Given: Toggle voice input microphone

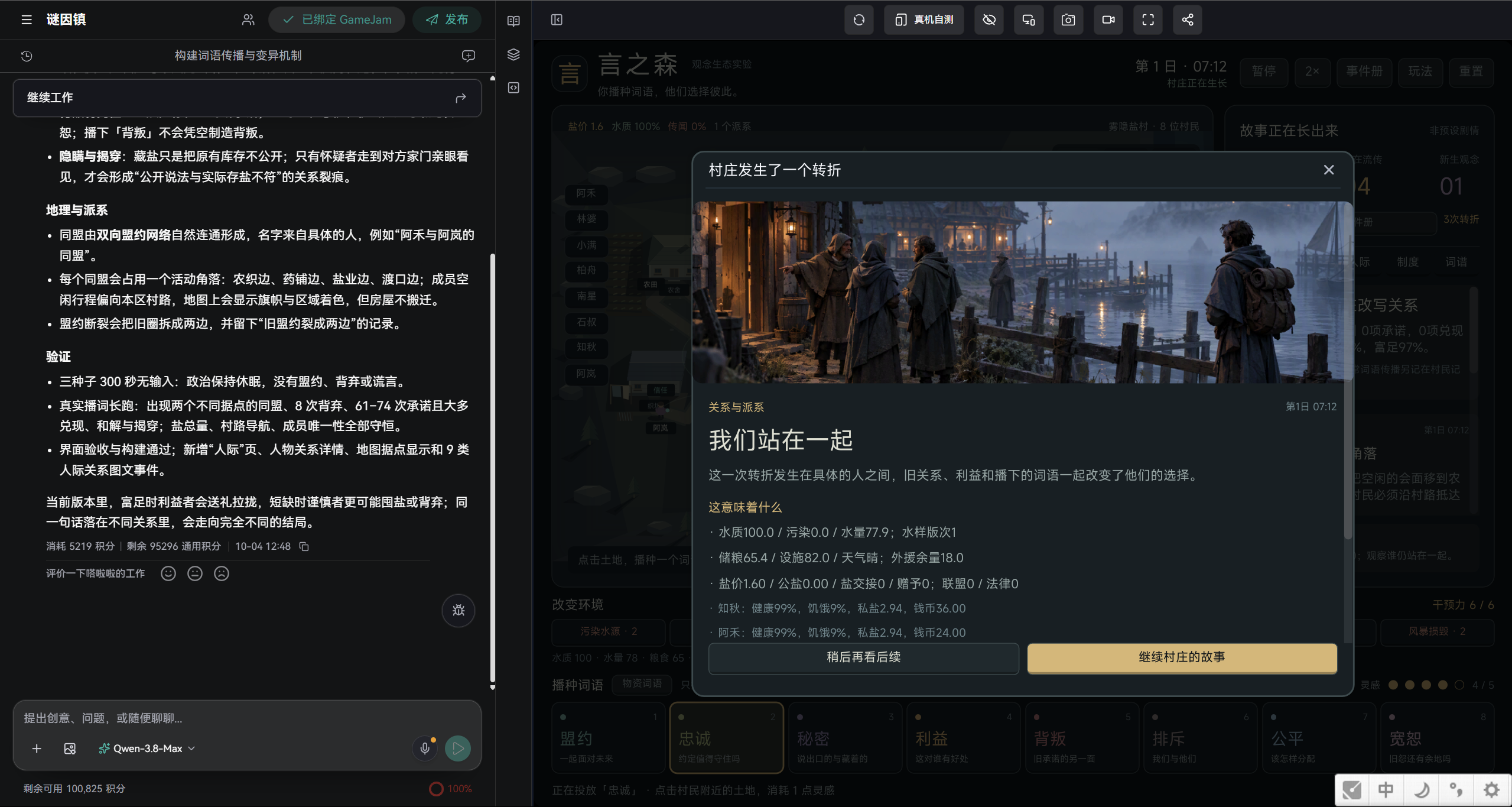Looking at the screenshot, I should (x=425, y=748).
